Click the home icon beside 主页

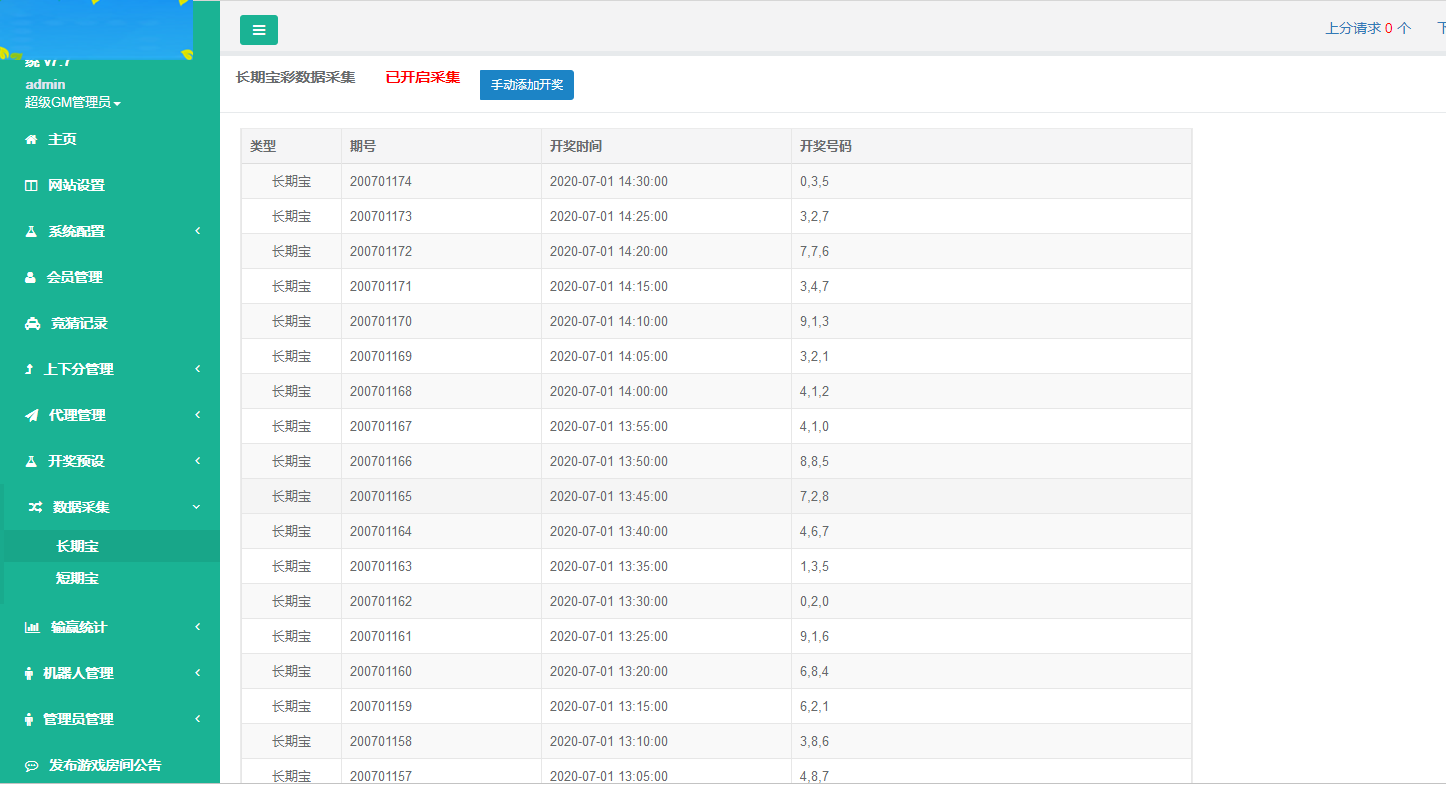31,140
